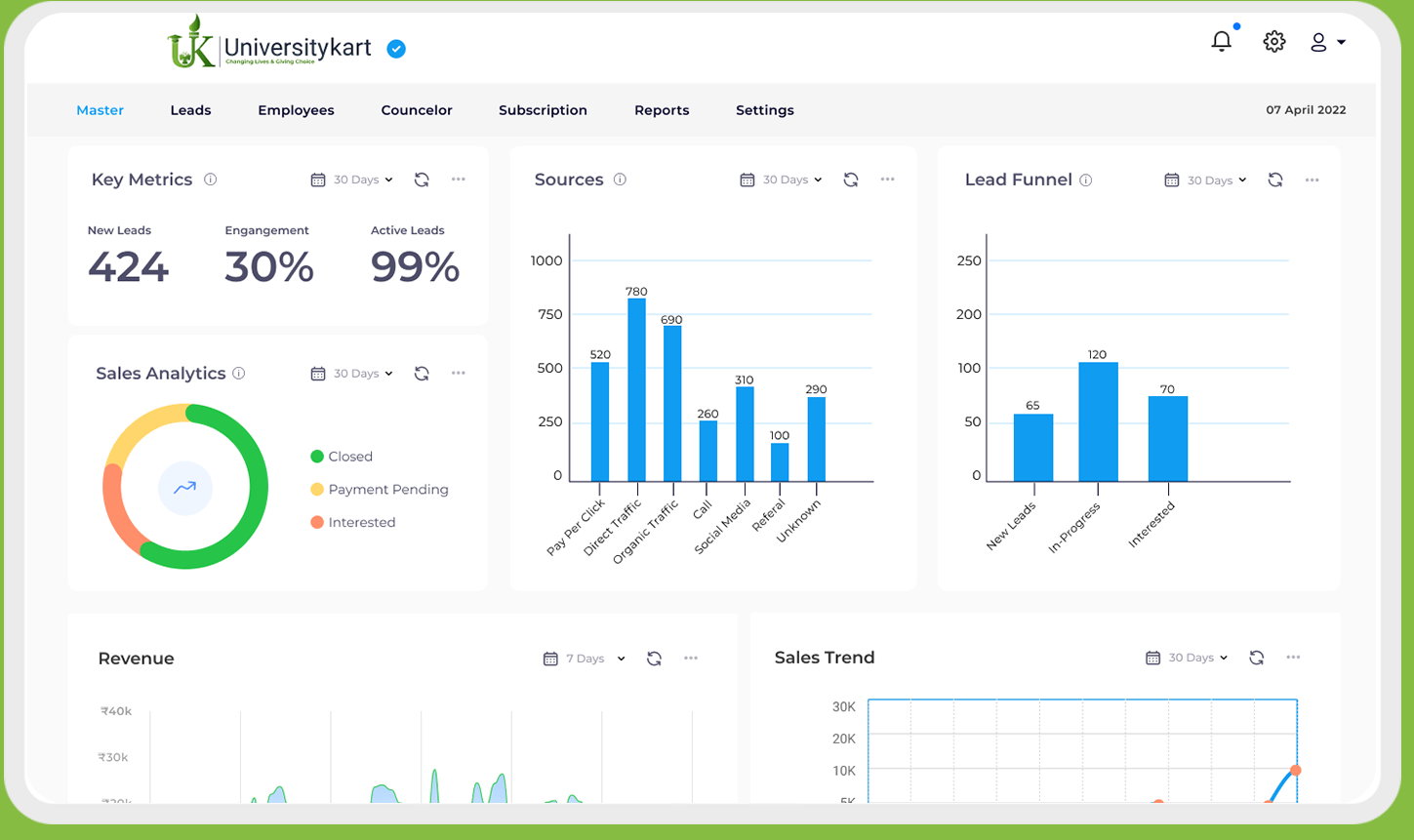The height and width of the screenshot is (840, 1414).
Task: Open the Subscription tab
Action: [543, 110]
